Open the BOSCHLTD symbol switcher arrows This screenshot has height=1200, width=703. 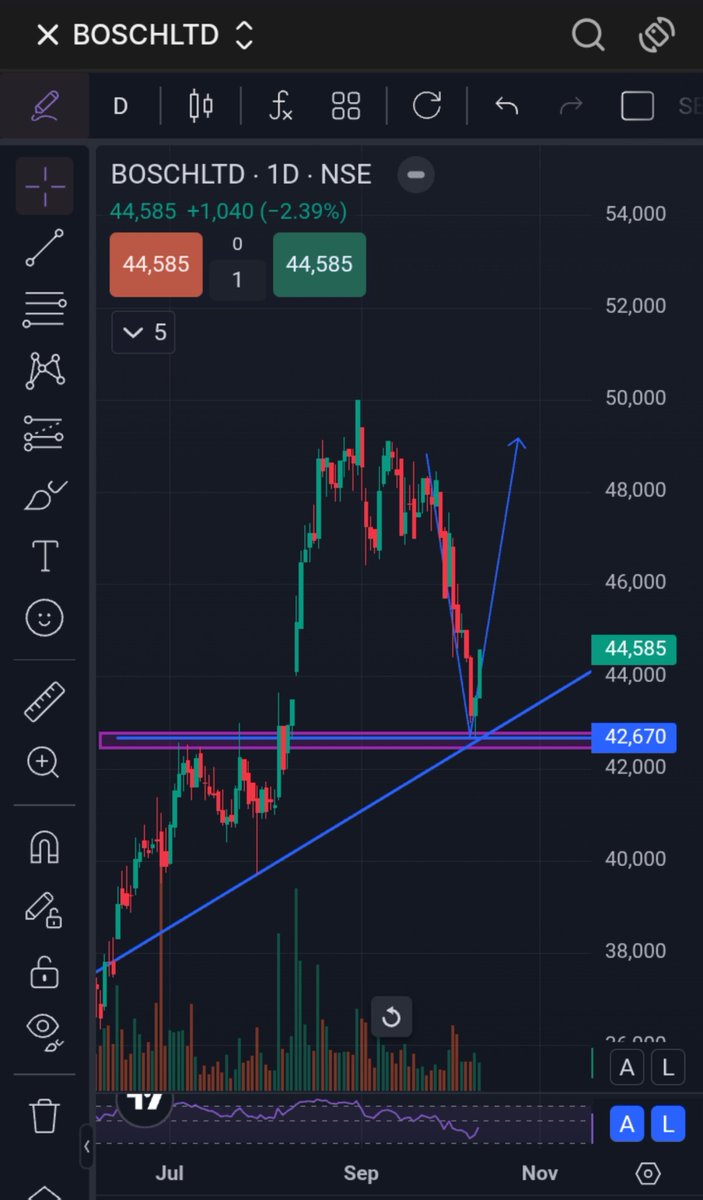(x=243, y=36)
